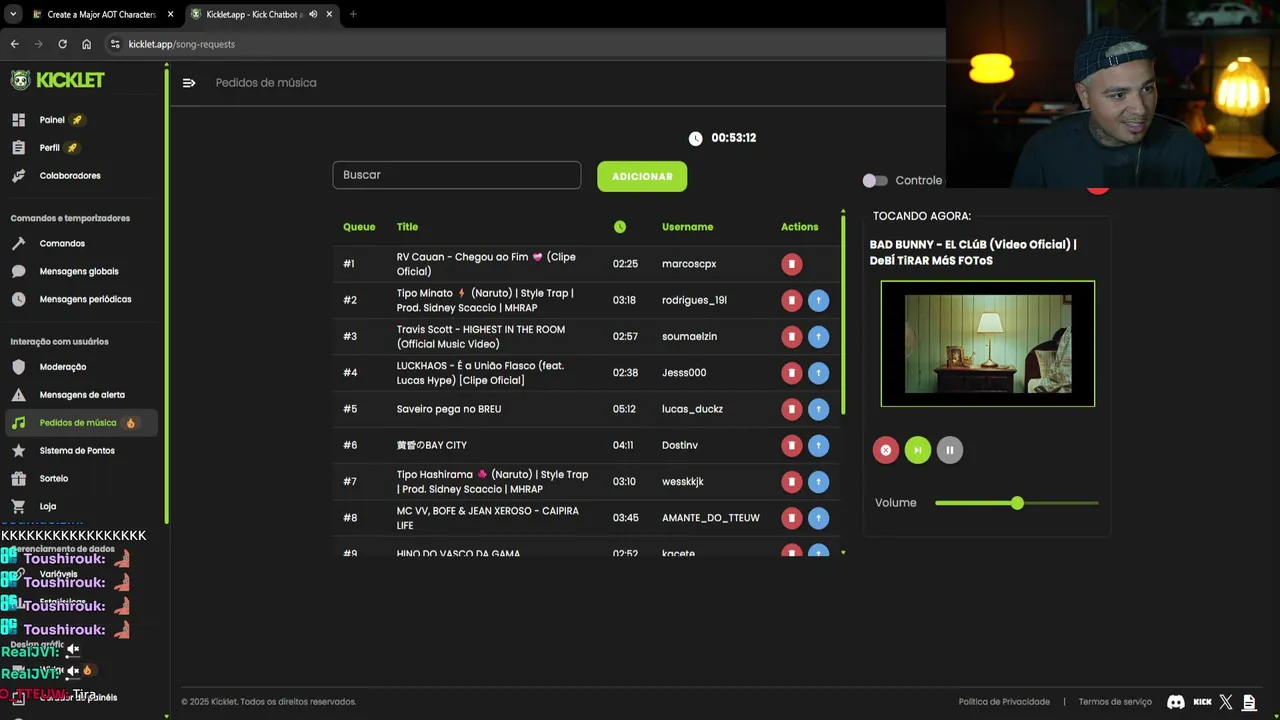Click the Username column header
Image resolution: width=1280 pixels, height=720 pixels.
[687, 227]
